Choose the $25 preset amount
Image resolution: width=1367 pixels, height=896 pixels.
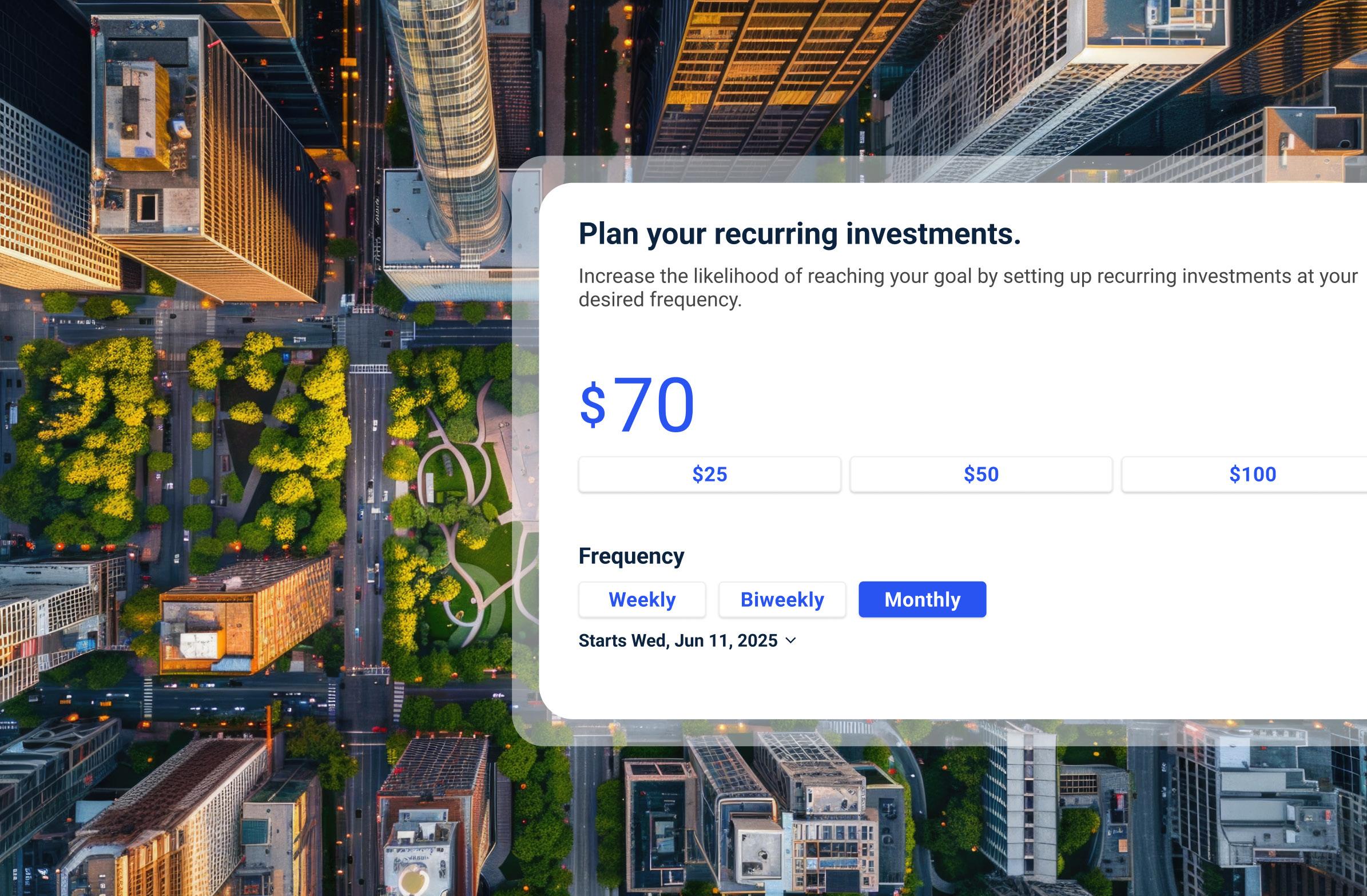709,475
